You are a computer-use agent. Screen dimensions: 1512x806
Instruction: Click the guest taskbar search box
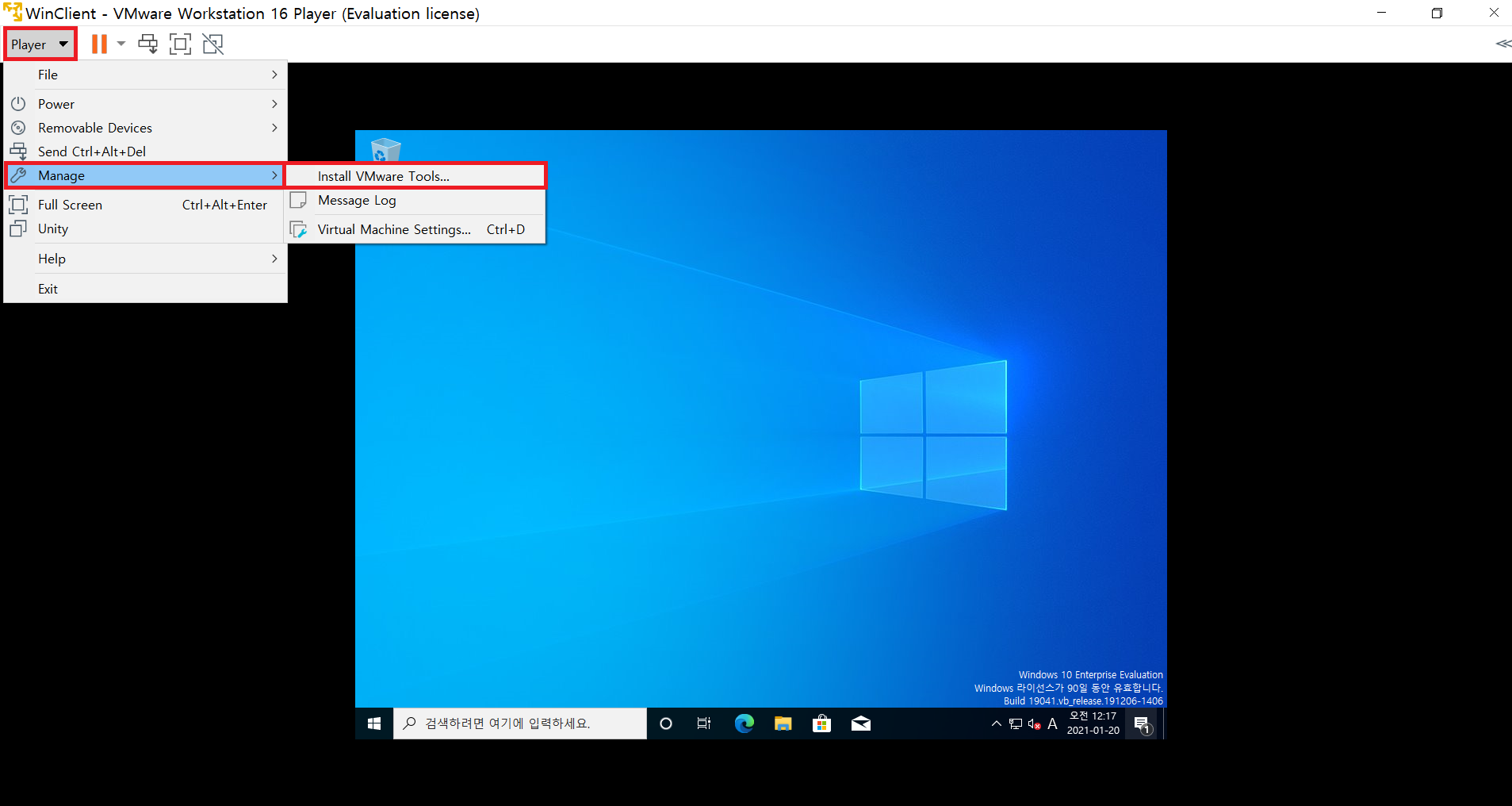[520, 723]
